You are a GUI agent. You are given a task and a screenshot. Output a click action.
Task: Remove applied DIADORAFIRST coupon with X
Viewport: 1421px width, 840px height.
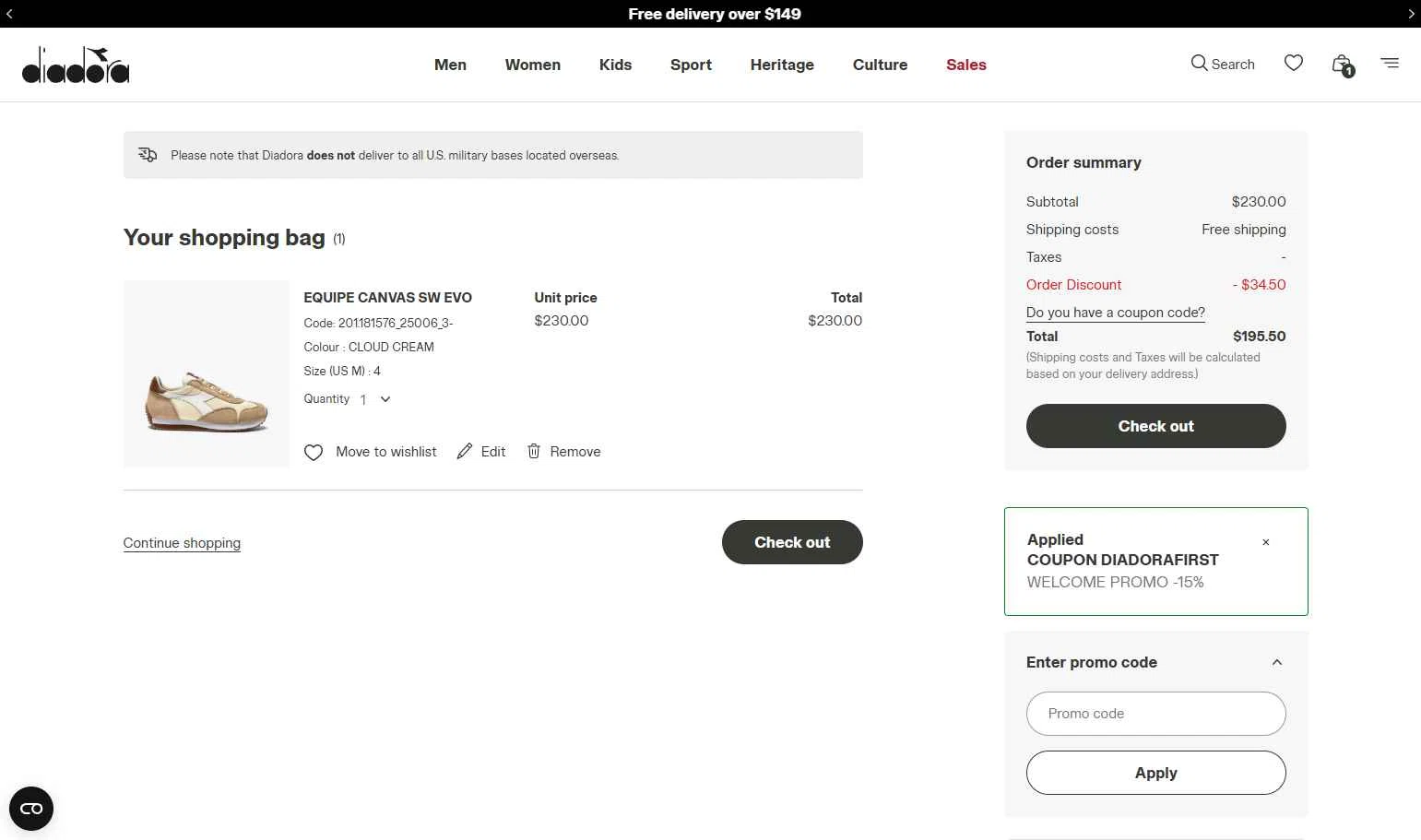(1266, 542)
